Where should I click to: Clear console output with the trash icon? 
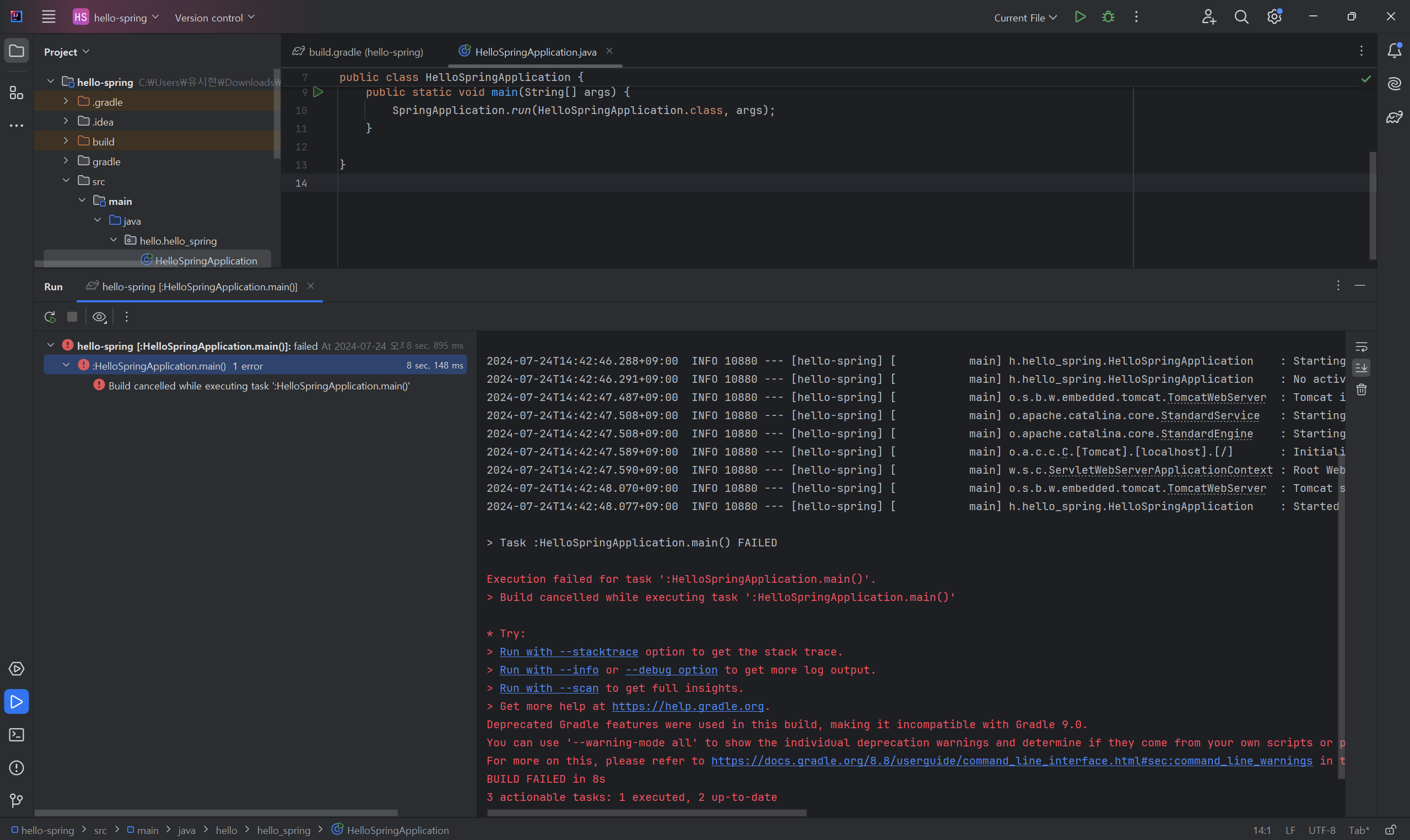coord(1362,389)
